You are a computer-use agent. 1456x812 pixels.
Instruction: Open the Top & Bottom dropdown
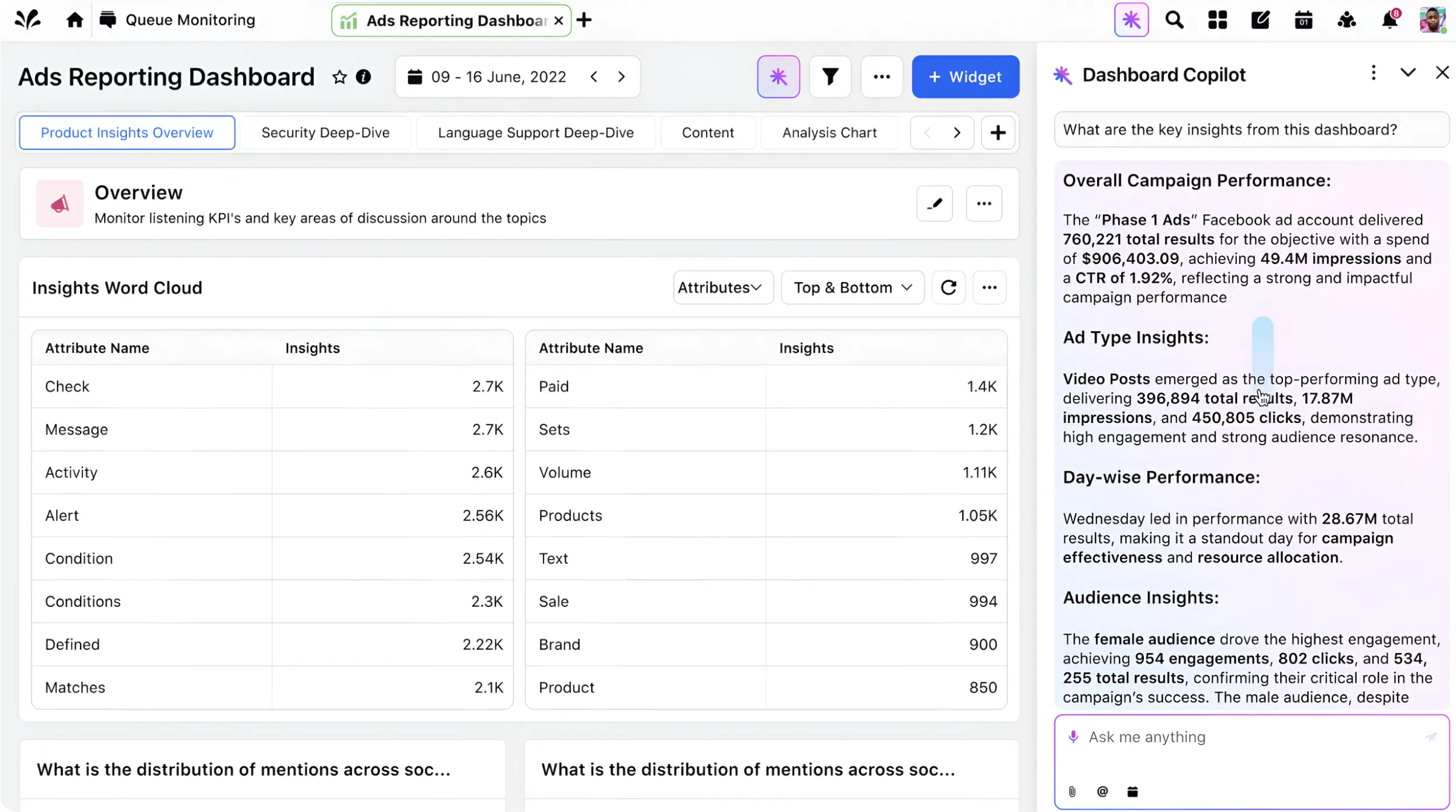tap(852, 287)
